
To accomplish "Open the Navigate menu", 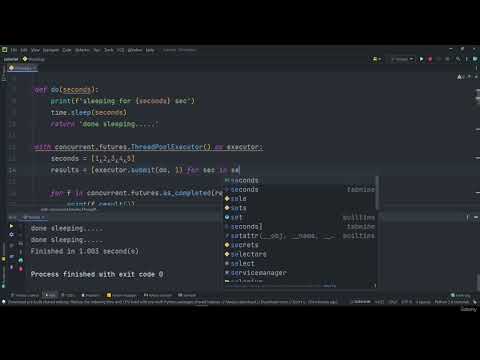I will (51, 50).
